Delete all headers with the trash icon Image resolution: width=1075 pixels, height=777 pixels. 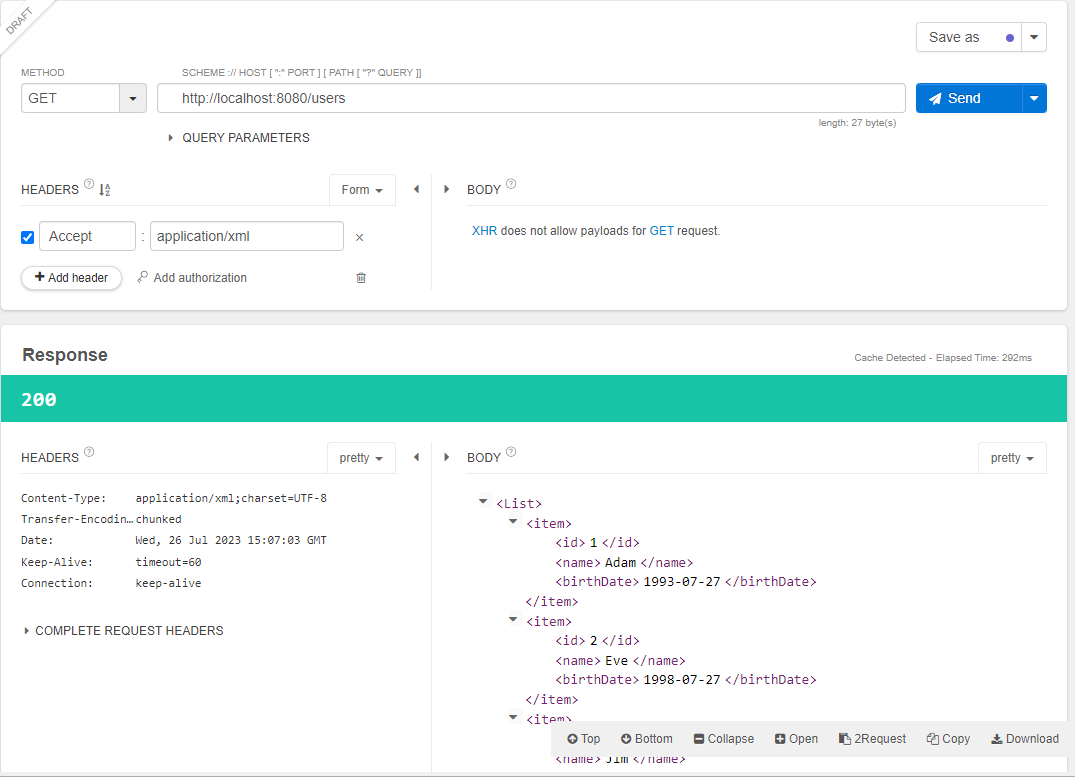(x=361, y=278)
